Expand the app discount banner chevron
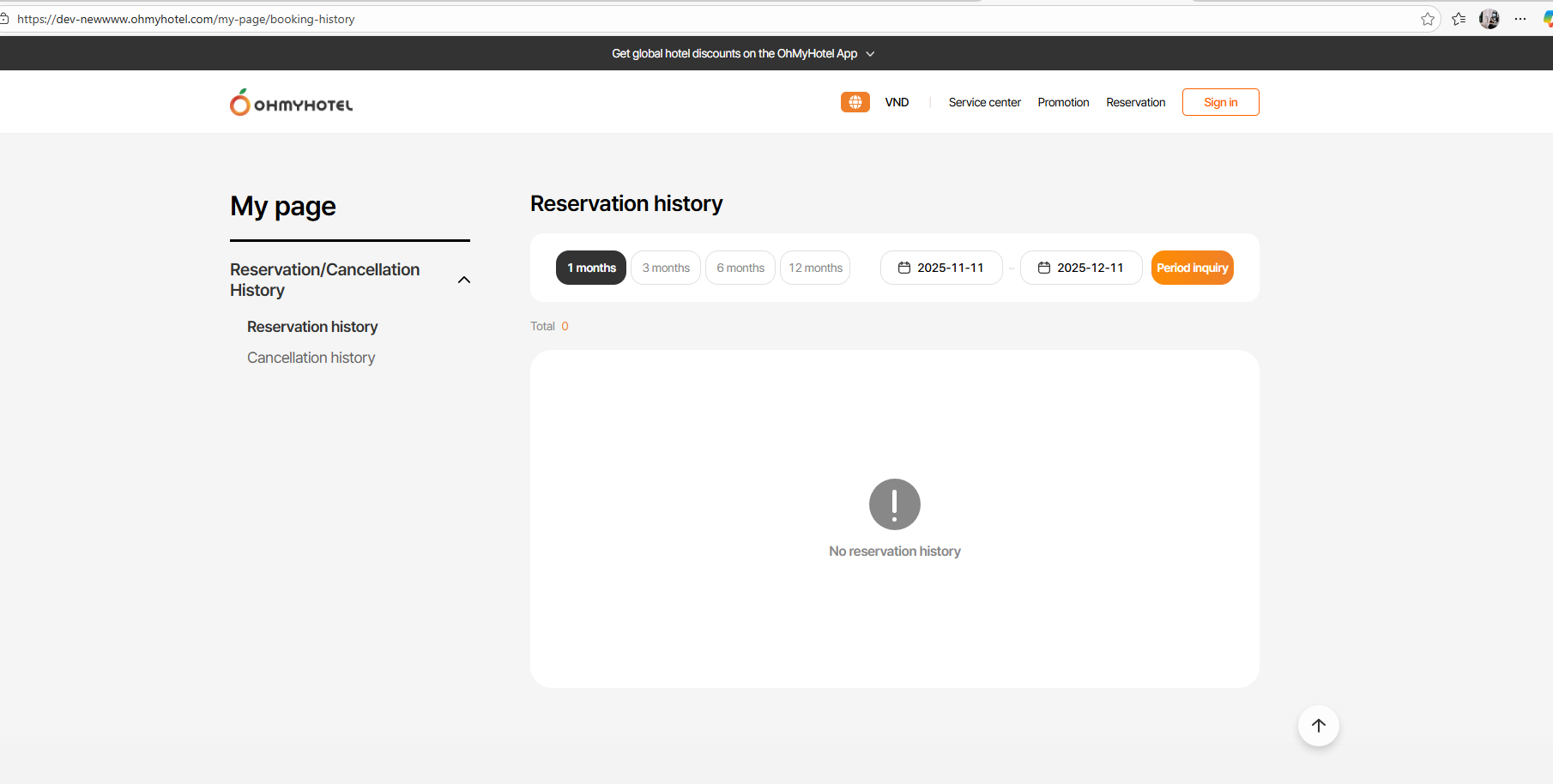 [x=870, y=54]
